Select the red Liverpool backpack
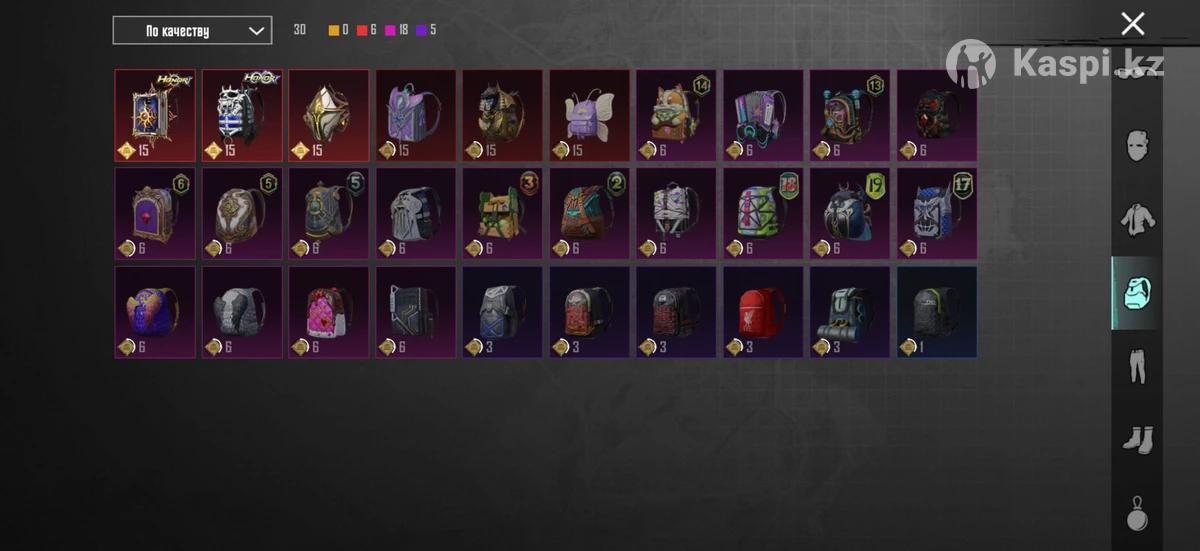Image resolution: width=1200 pixels, height=551 pixels. tap(763, 311)
